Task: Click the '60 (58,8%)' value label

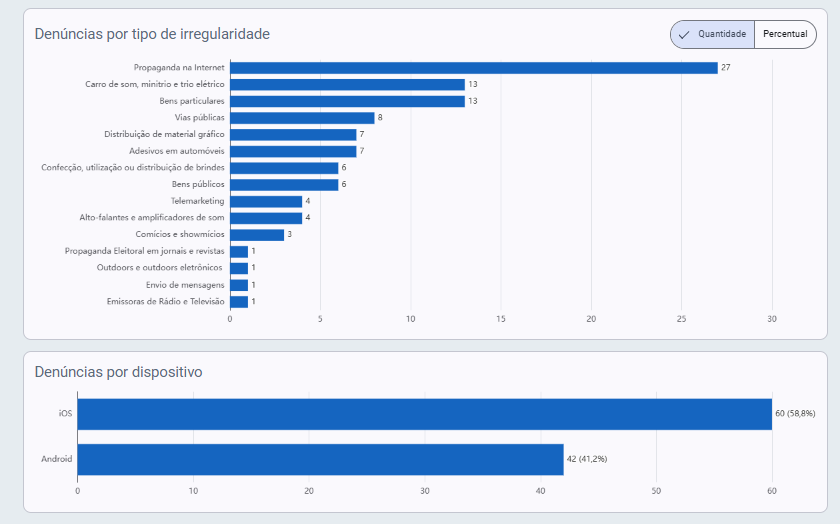Action: coord(796,414)
